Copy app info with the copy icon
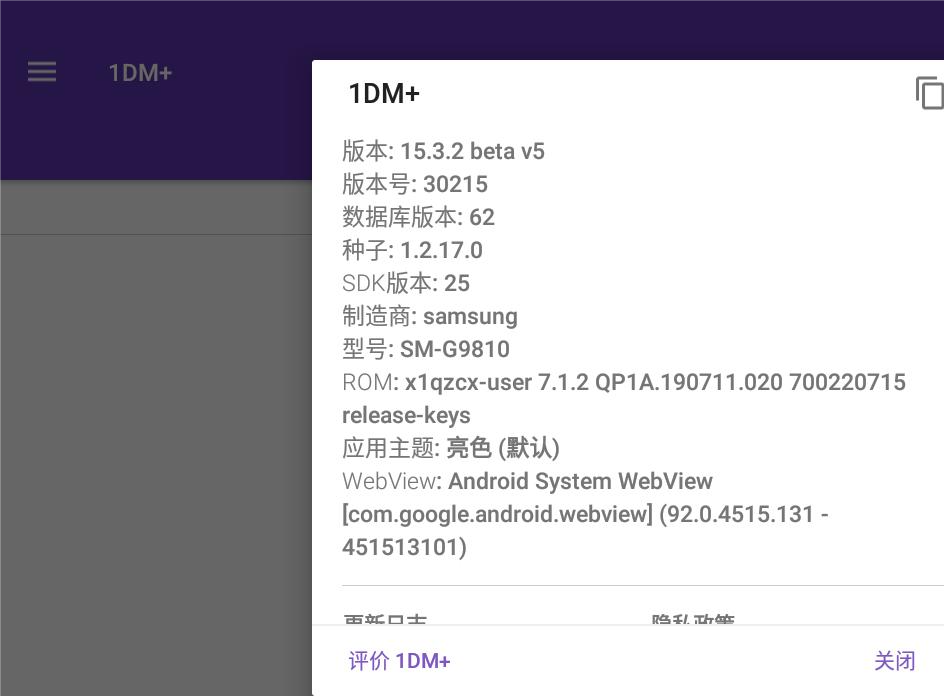The height and width of the screenshot is (696, 944). 928,93
